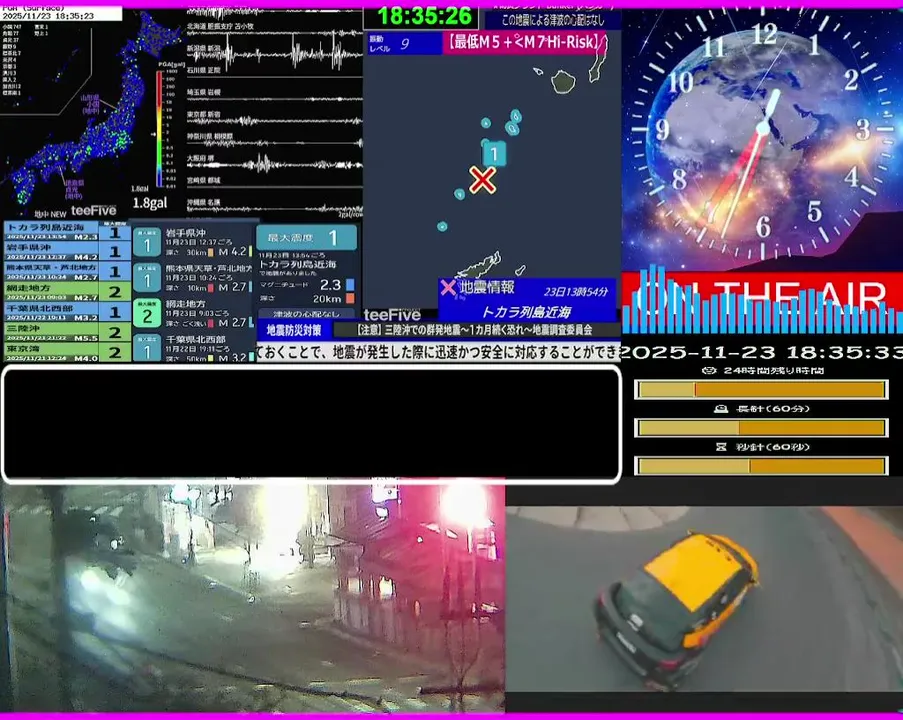
Task: Click the green 18:35:26 digital clock
Action: [x=424, y=16]
